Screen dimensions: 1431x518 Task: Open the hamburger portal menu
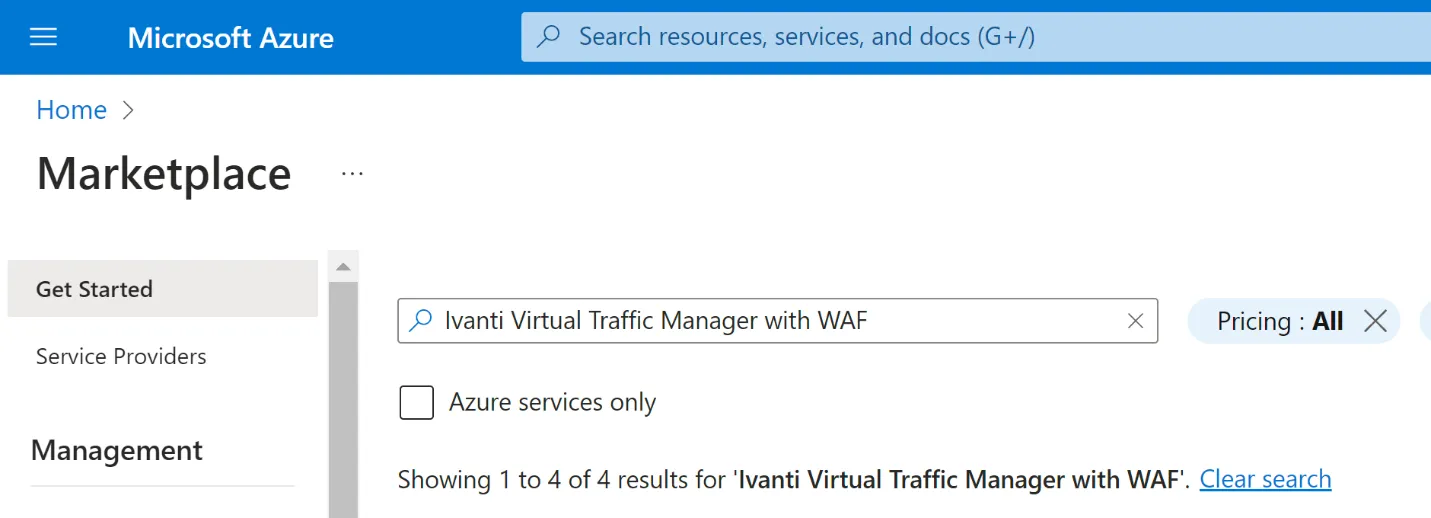click(43, 37)
